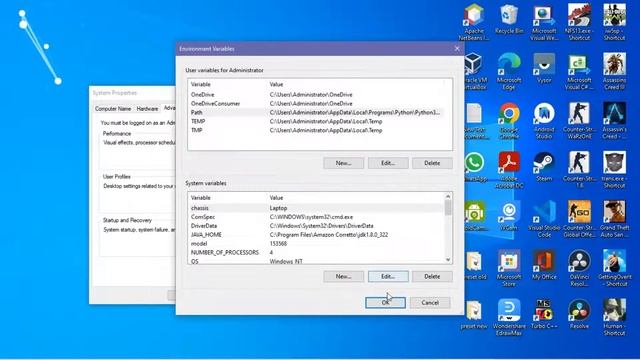Screen dimensions: 640x360
Task: Click New under System variables
Action: point(343,276)
